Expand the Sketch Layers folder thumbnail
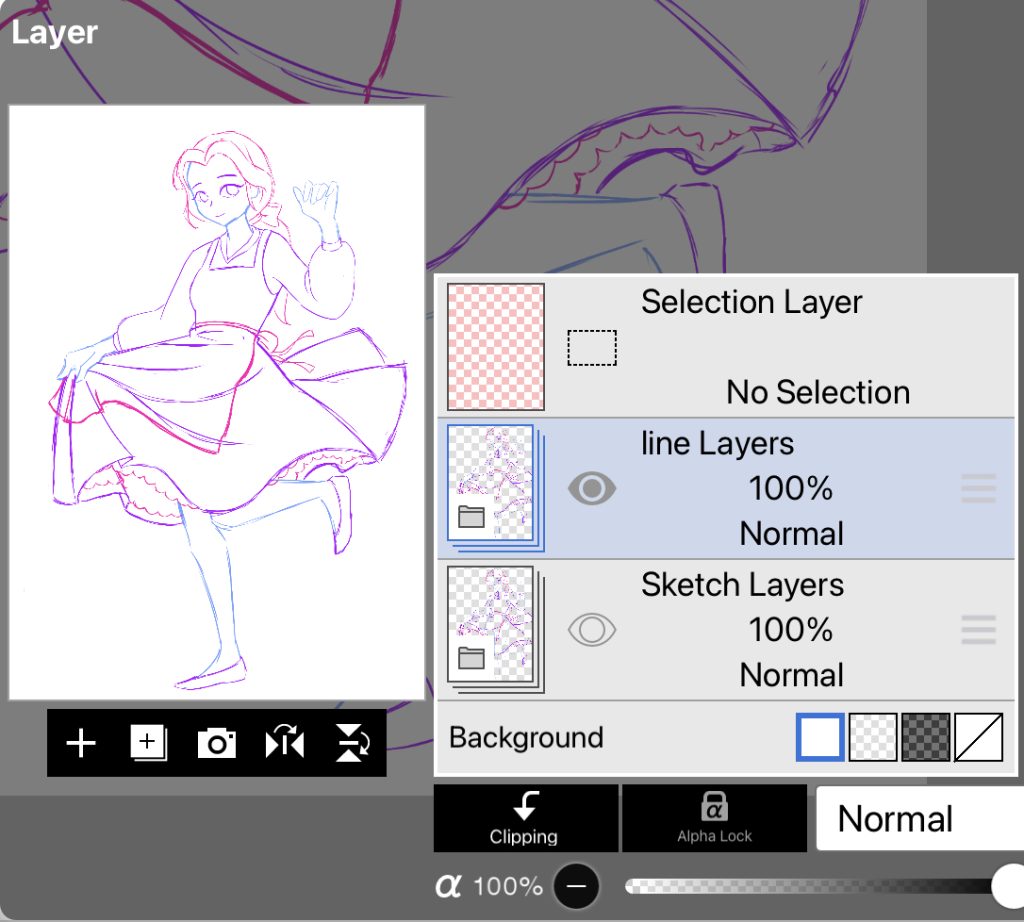 [494, 630]
